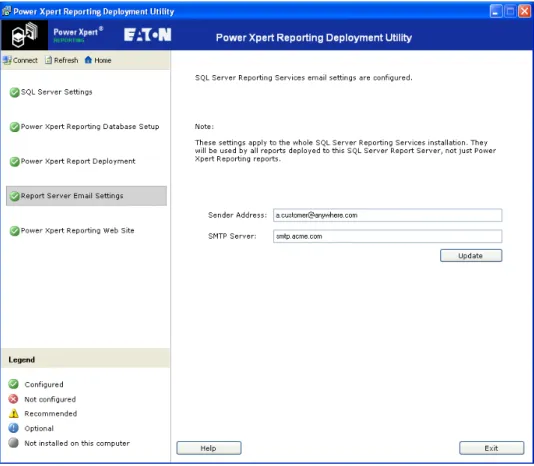This screenshot has width=534, height=466.
Task: Click the Help button
Action: [x=209, y=448]
